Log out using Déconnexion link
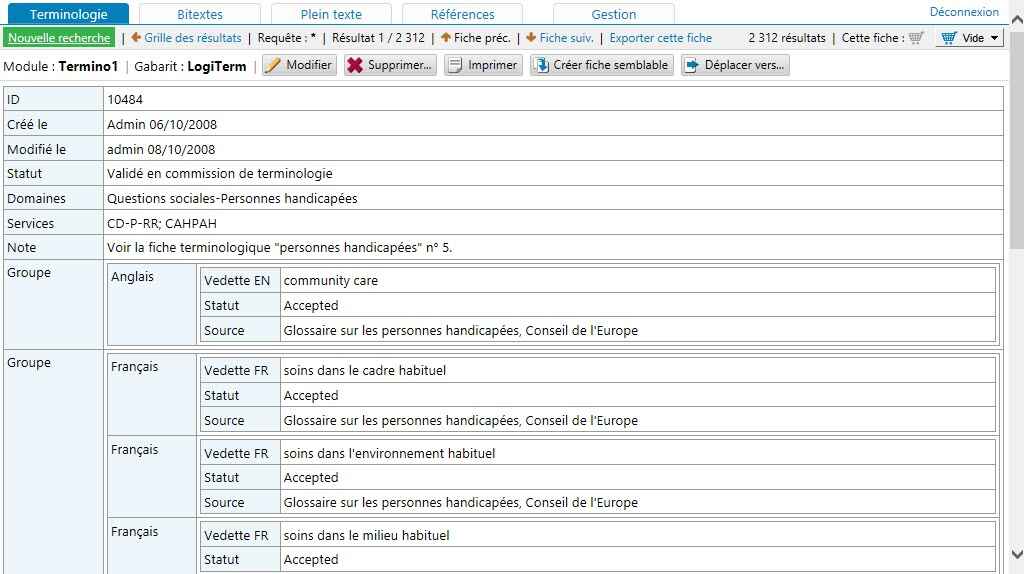Screen dimensions: 1024x574 pyautogui.click(x=964, y=12)
